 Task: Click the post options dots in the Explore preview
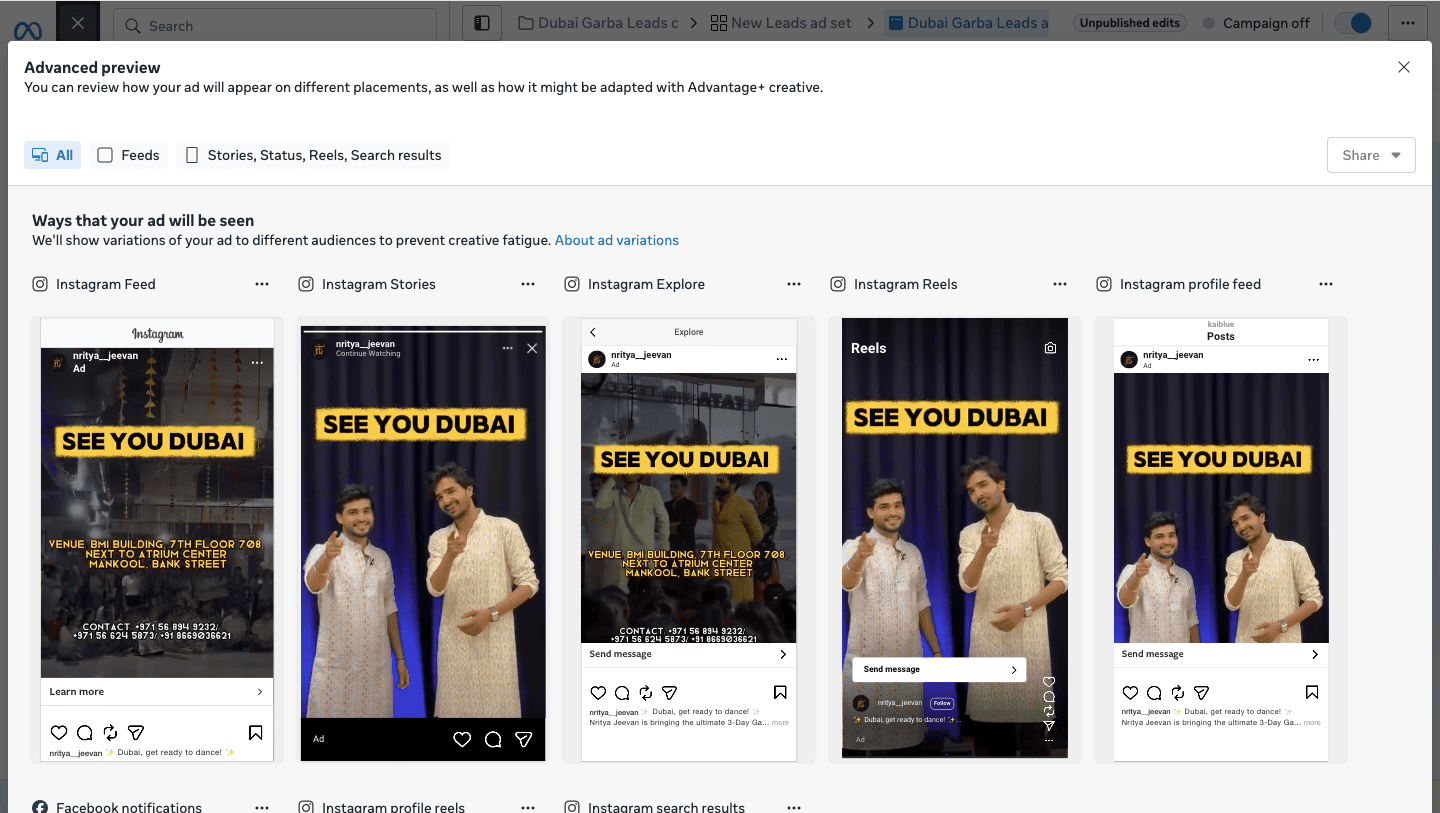782,359
